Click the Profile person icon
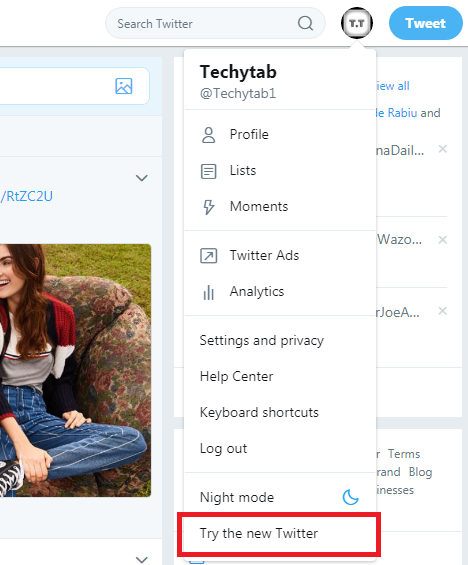 pyautogui.click(x=208, y=135)
